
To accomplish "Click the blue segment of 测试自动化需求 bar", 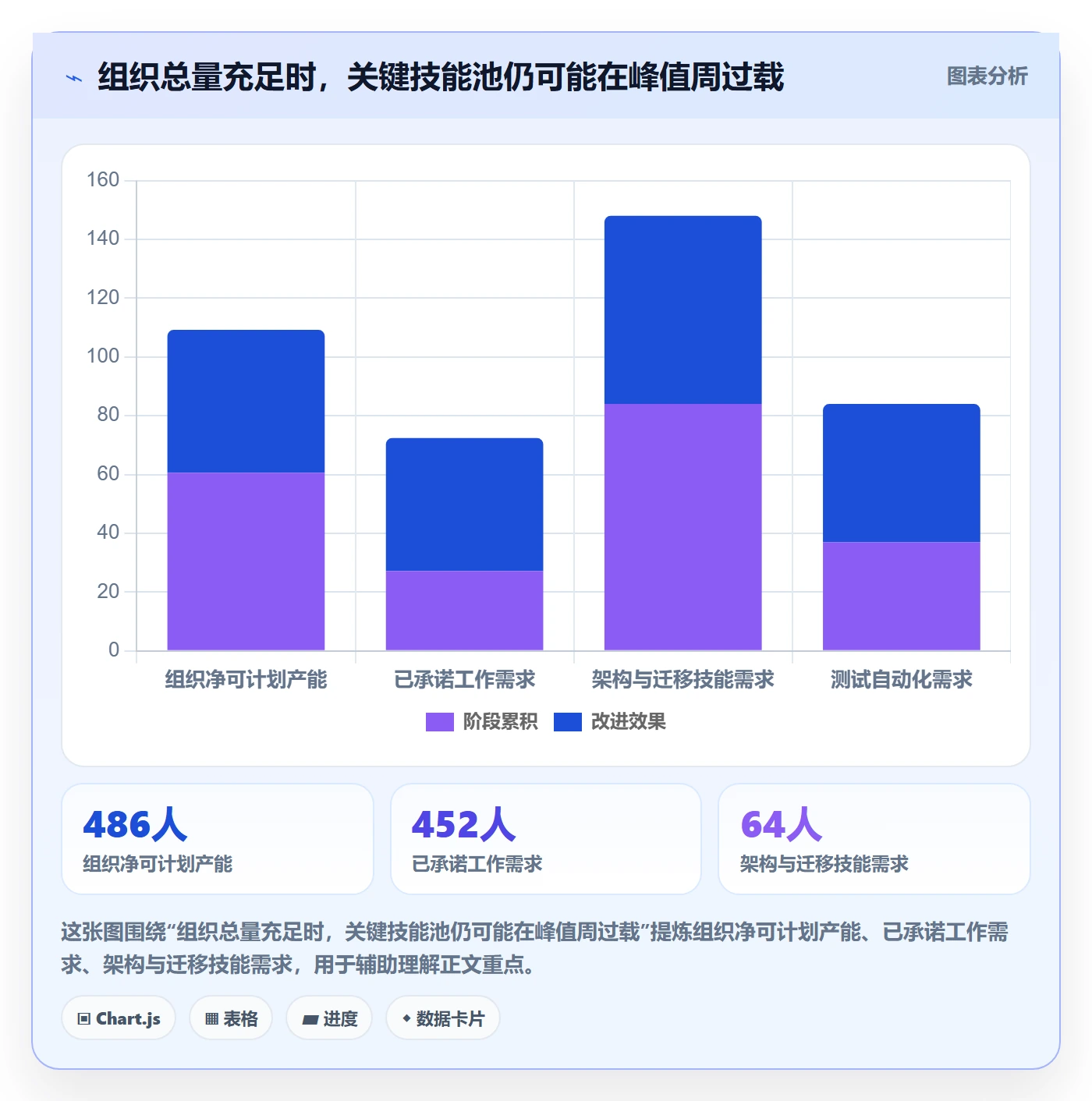I will (901, 473).
